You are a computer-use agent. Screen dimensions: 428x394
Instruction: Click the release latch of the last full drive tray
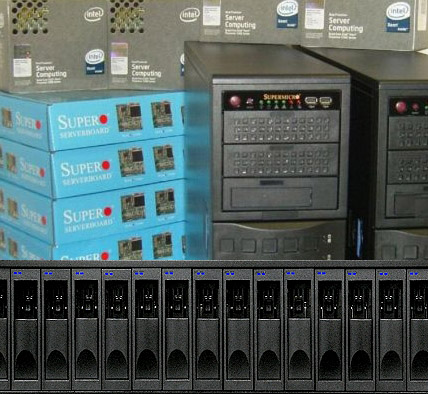point(391,297)
